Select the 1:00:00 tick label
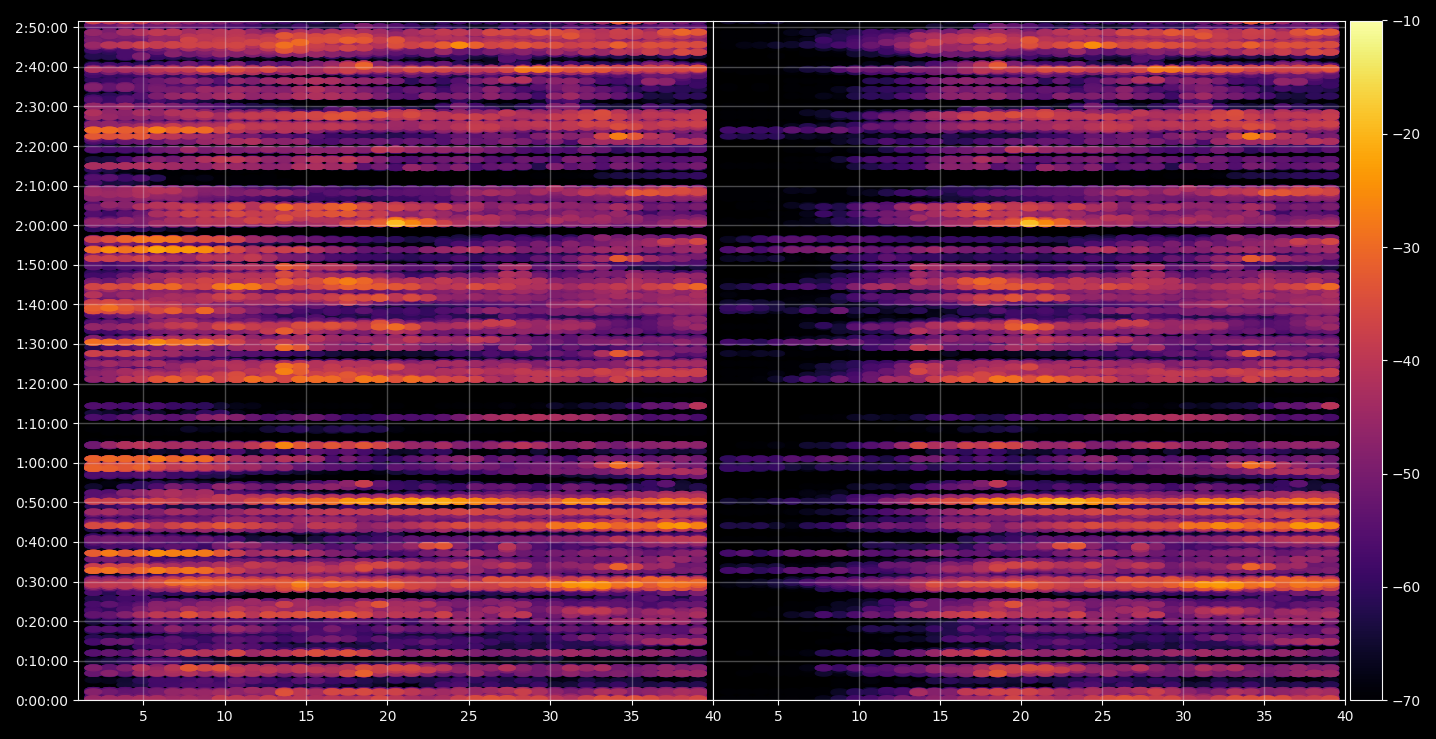 click(x=41, y=463)
